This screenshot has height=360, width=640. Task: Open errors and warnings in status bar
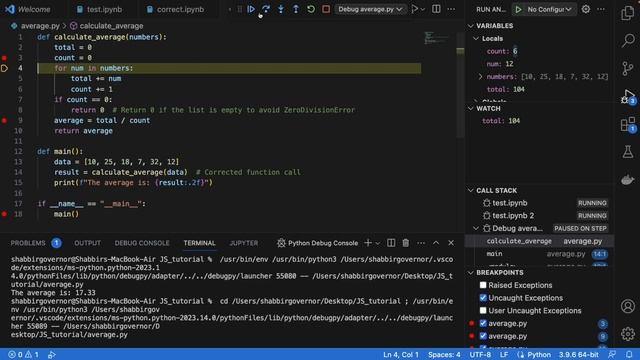click(23, 354)
